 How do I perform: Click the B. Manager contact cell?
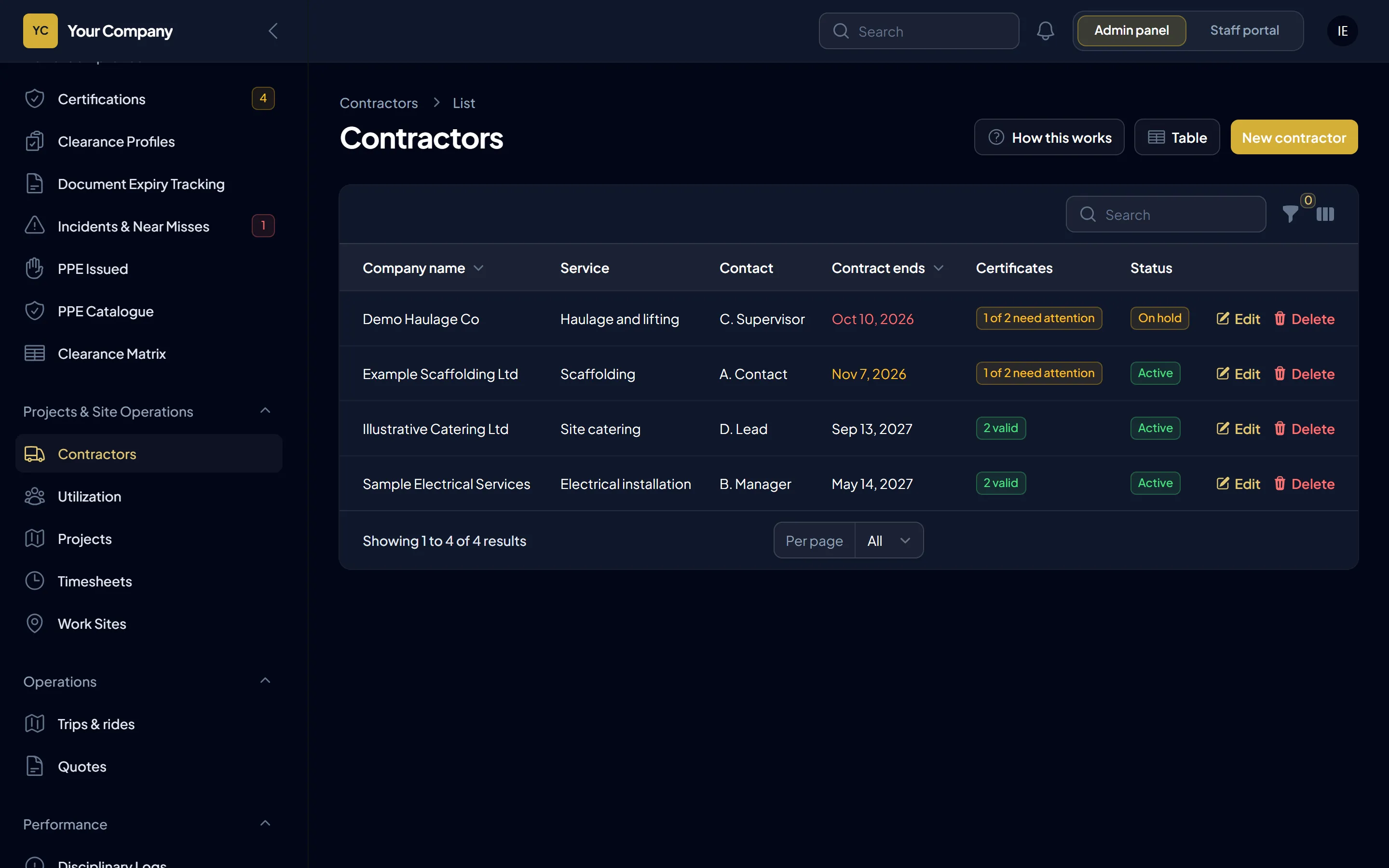pyautogui.click(x=755, y=484)
